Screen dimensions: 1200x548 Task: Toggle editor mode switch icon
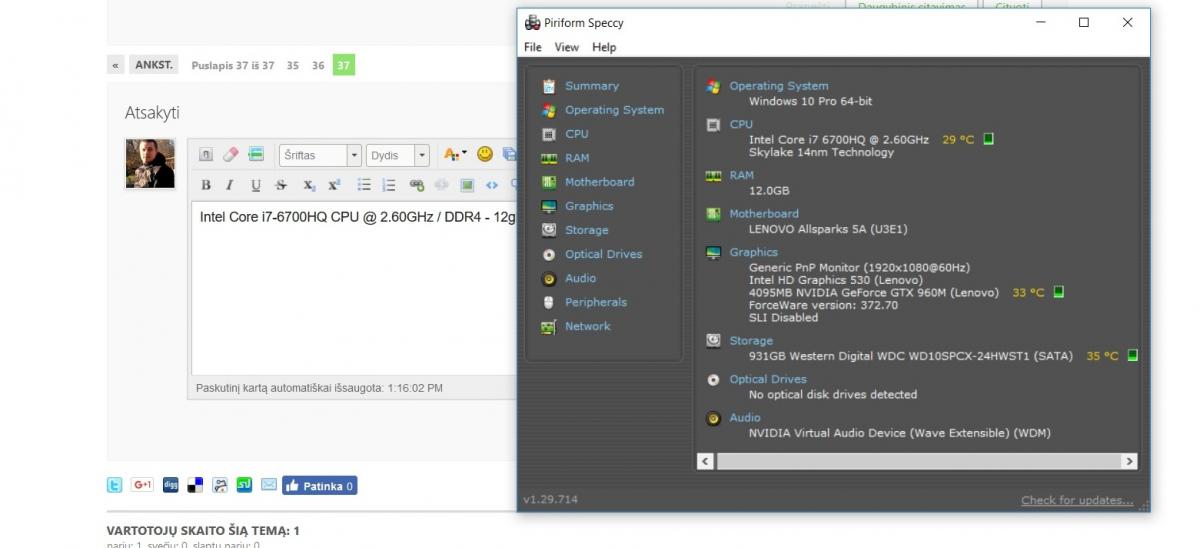click(x=206, y=155)
